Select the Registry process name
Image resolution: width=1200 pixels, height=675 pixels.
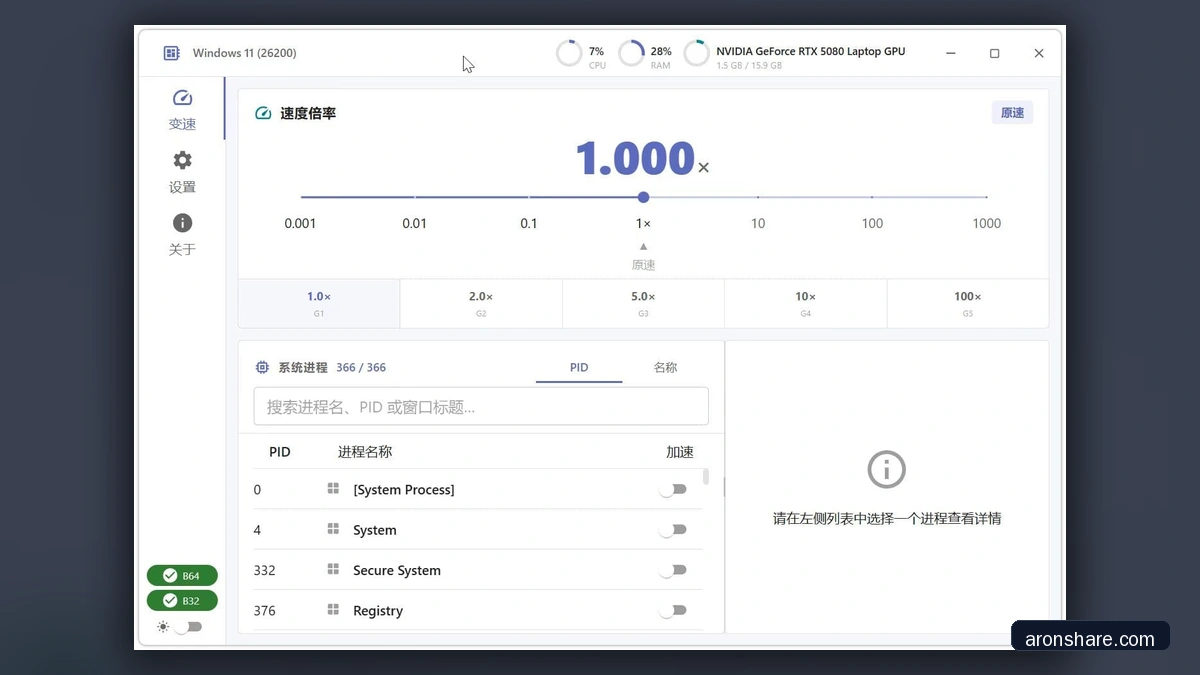[378, 610]
